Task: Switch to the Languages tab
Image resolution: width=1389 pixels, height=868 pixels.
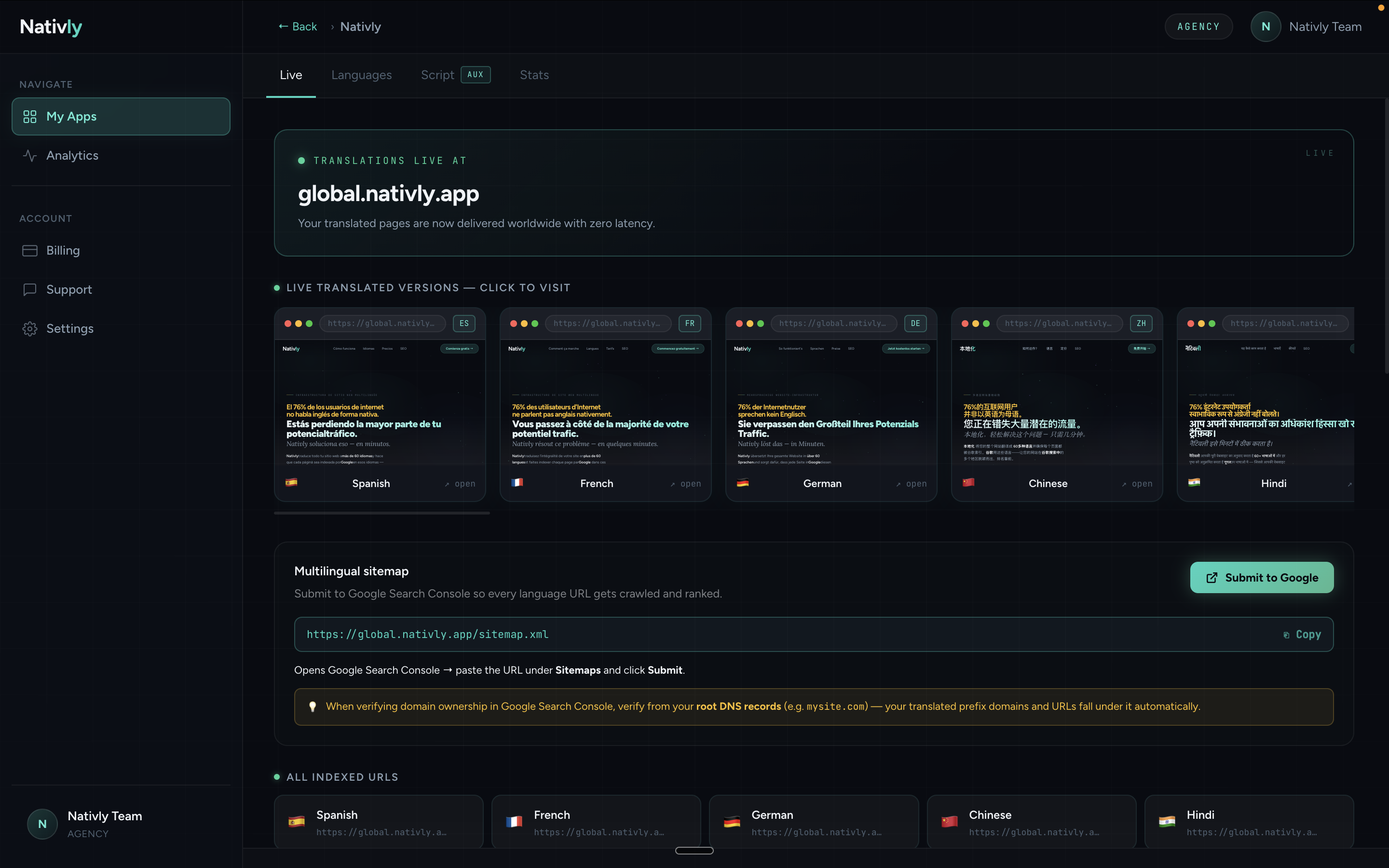Action: 361,75
